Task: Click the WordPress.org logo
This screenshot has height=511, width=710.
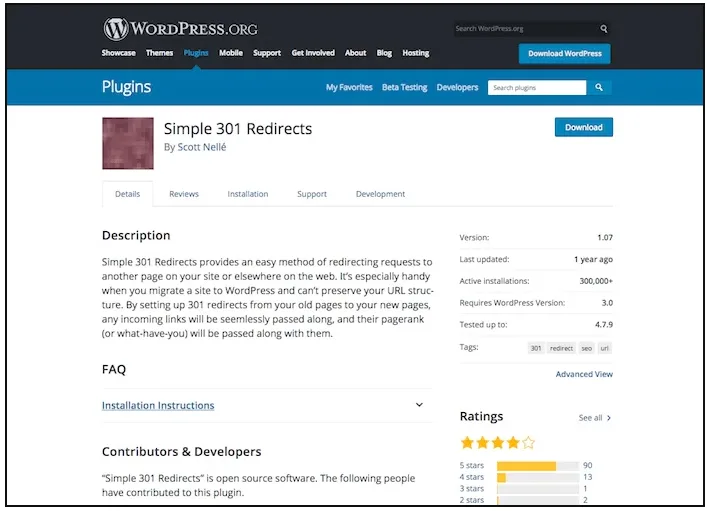Action: (180, 29)
